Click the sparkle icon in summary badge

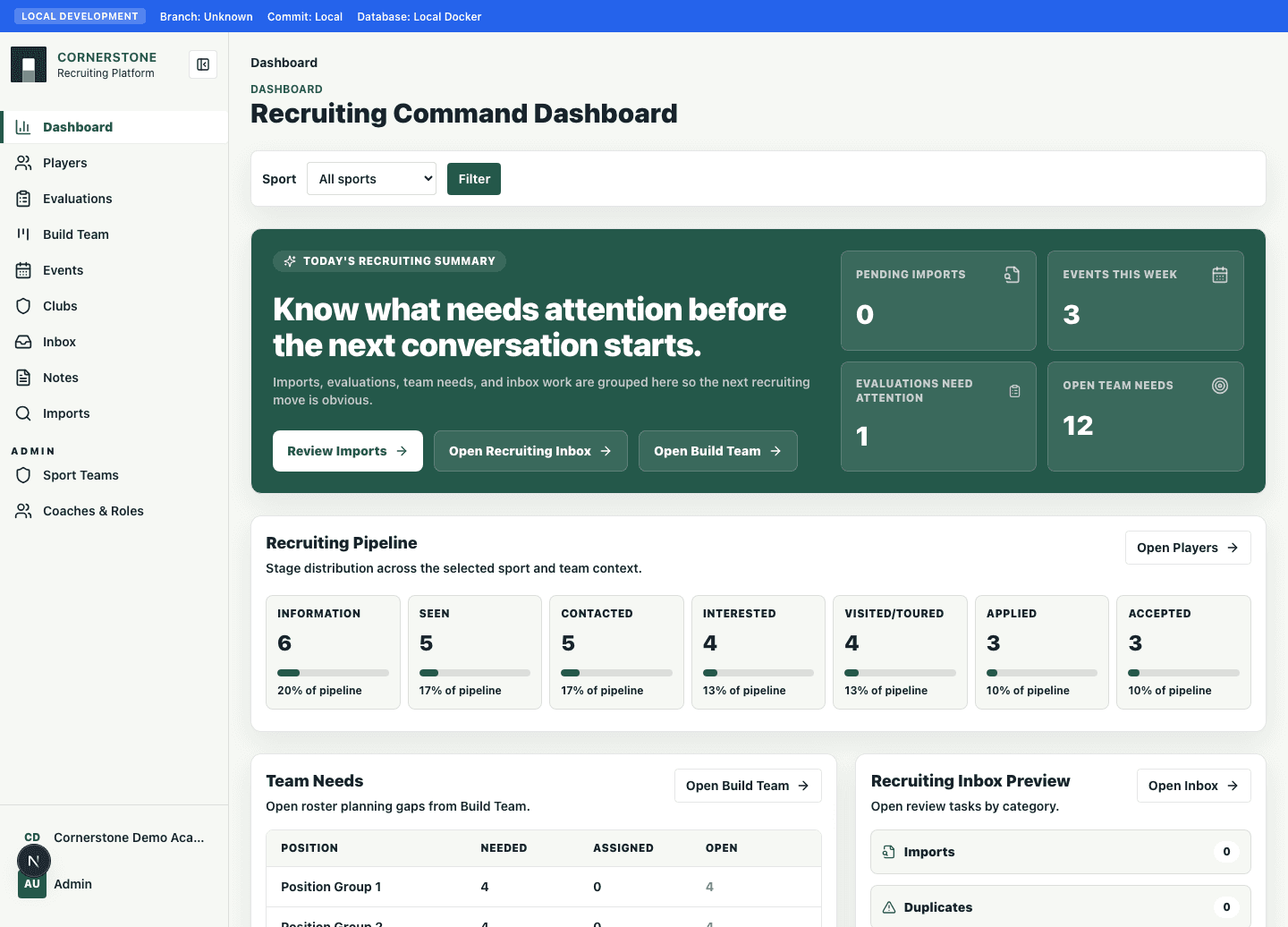click(x=290, y=261)
